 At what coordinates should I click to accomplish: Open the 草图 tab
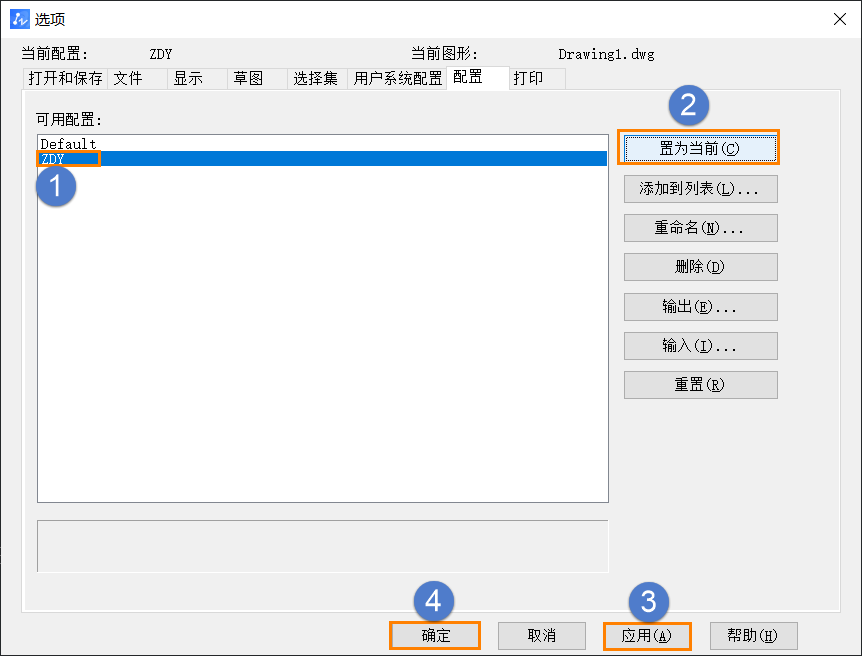257,79
